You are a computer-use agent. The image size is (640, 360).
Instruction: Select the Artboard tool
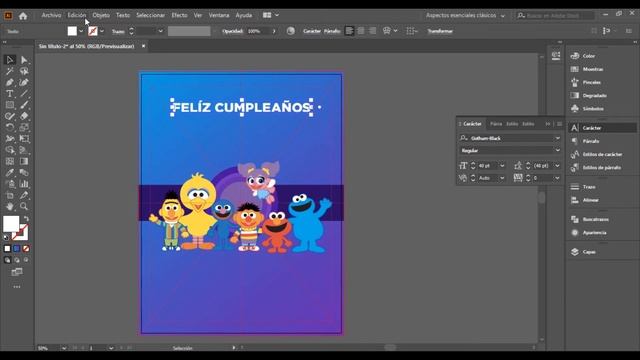coord(10,195)
